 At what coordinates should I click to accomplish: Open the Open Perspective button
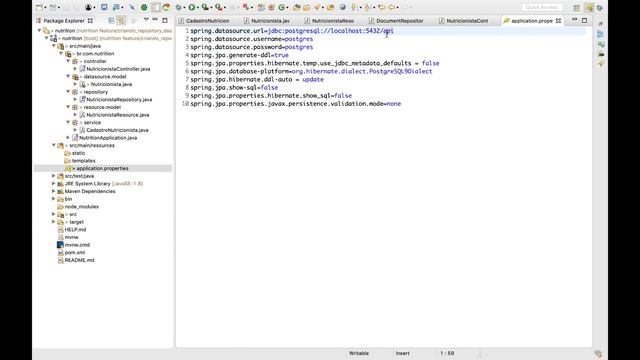(576, 8)
